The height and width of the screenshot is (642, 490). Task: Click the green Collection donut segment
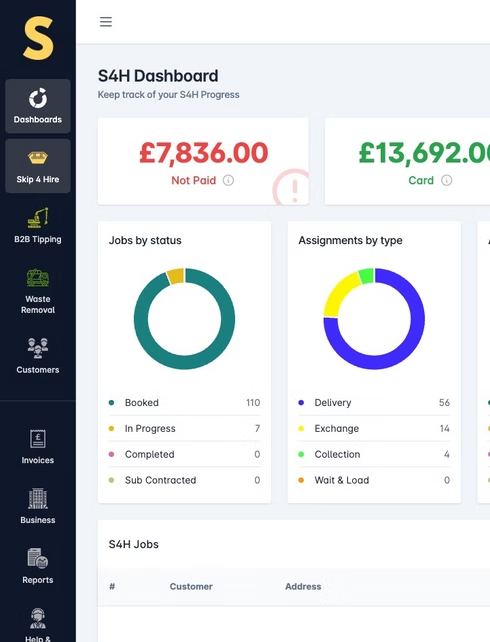(366, 275)
